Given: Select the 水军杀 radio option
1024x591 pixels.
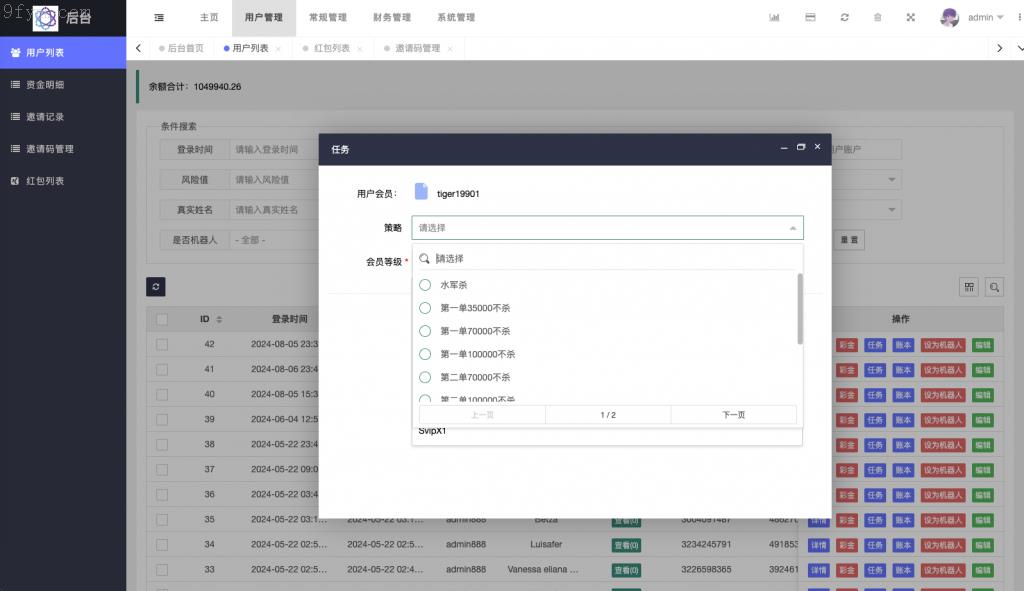Looking at the screenshot, I should click(425, 285).
